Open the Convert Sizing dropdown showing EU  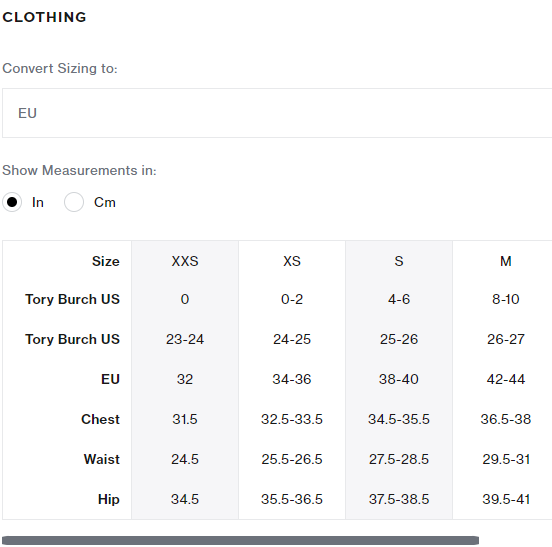[277, 113]
